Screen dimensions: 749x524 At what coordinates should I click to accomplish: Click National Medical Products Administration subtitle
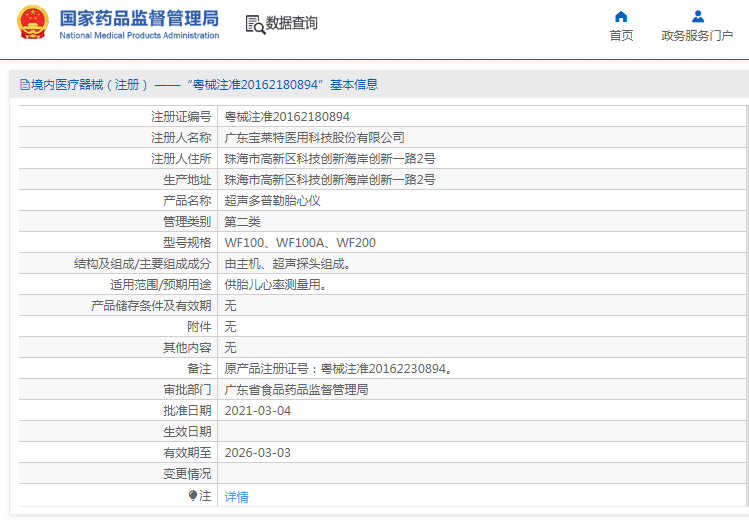139,35
